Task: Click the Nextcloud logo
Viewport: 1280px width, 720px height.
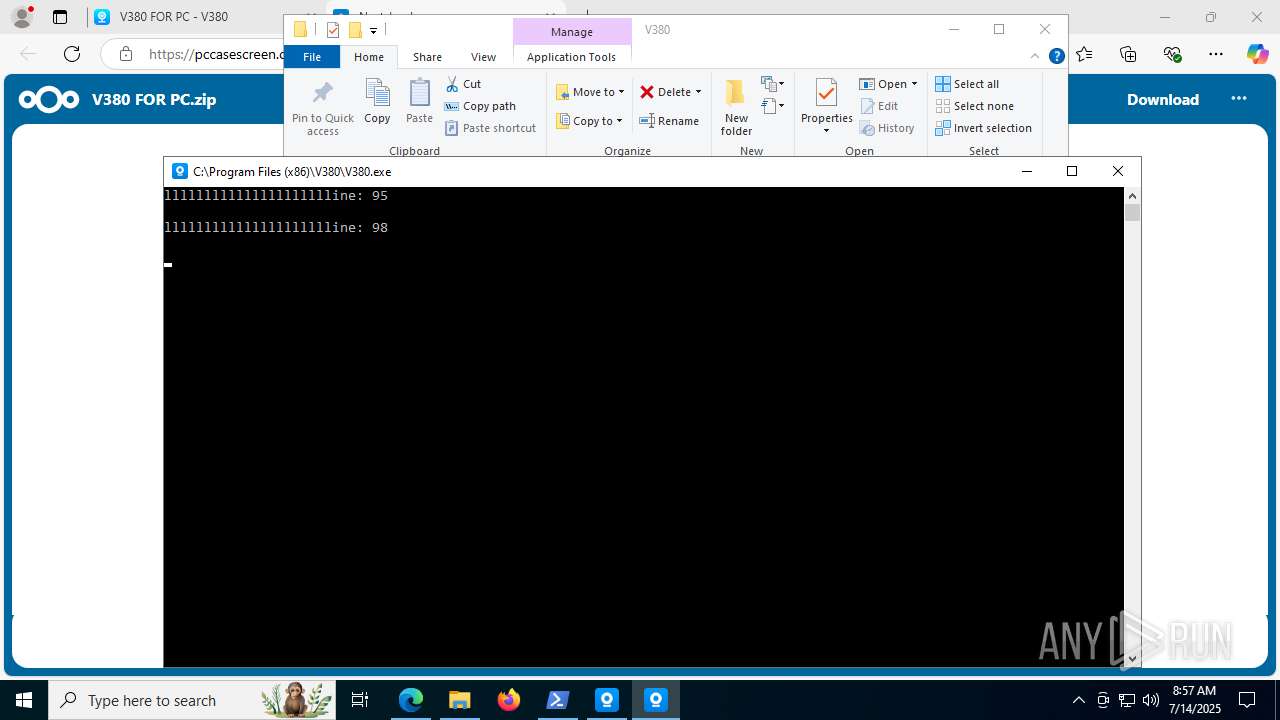Action: [49, 99]
